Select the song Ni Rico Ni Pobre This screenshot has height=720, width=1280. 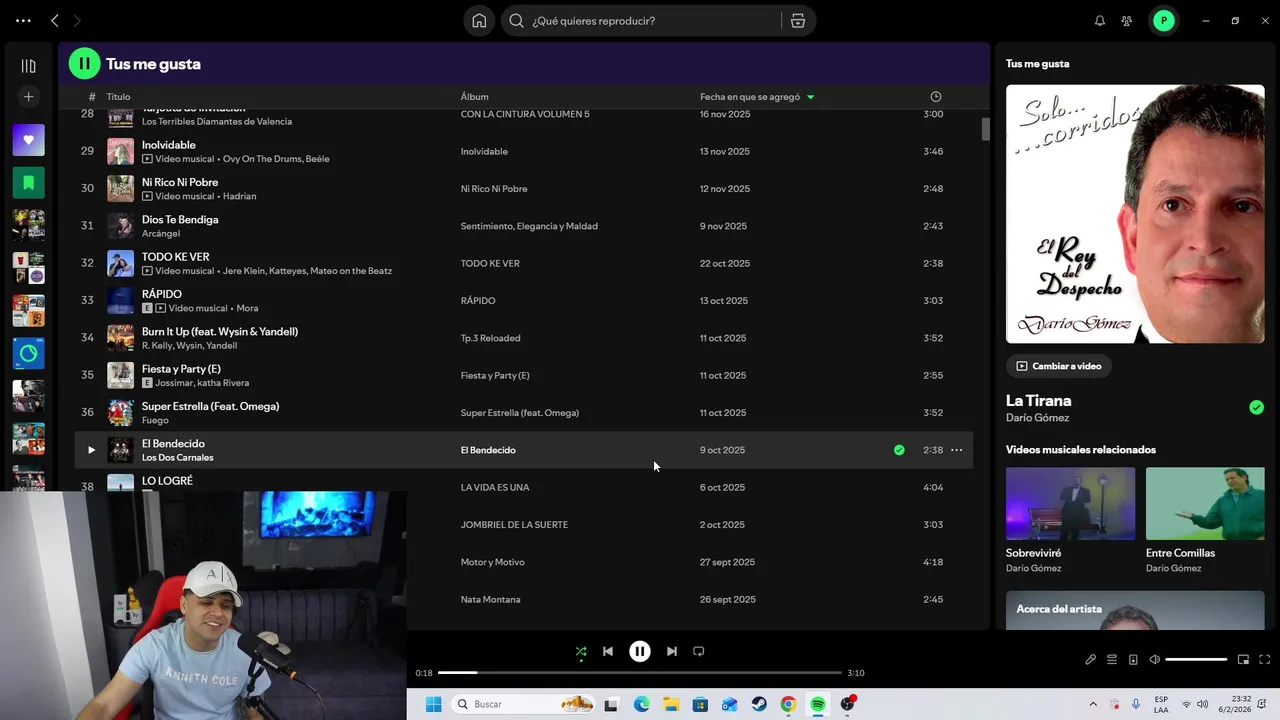[x=180, y=183]
